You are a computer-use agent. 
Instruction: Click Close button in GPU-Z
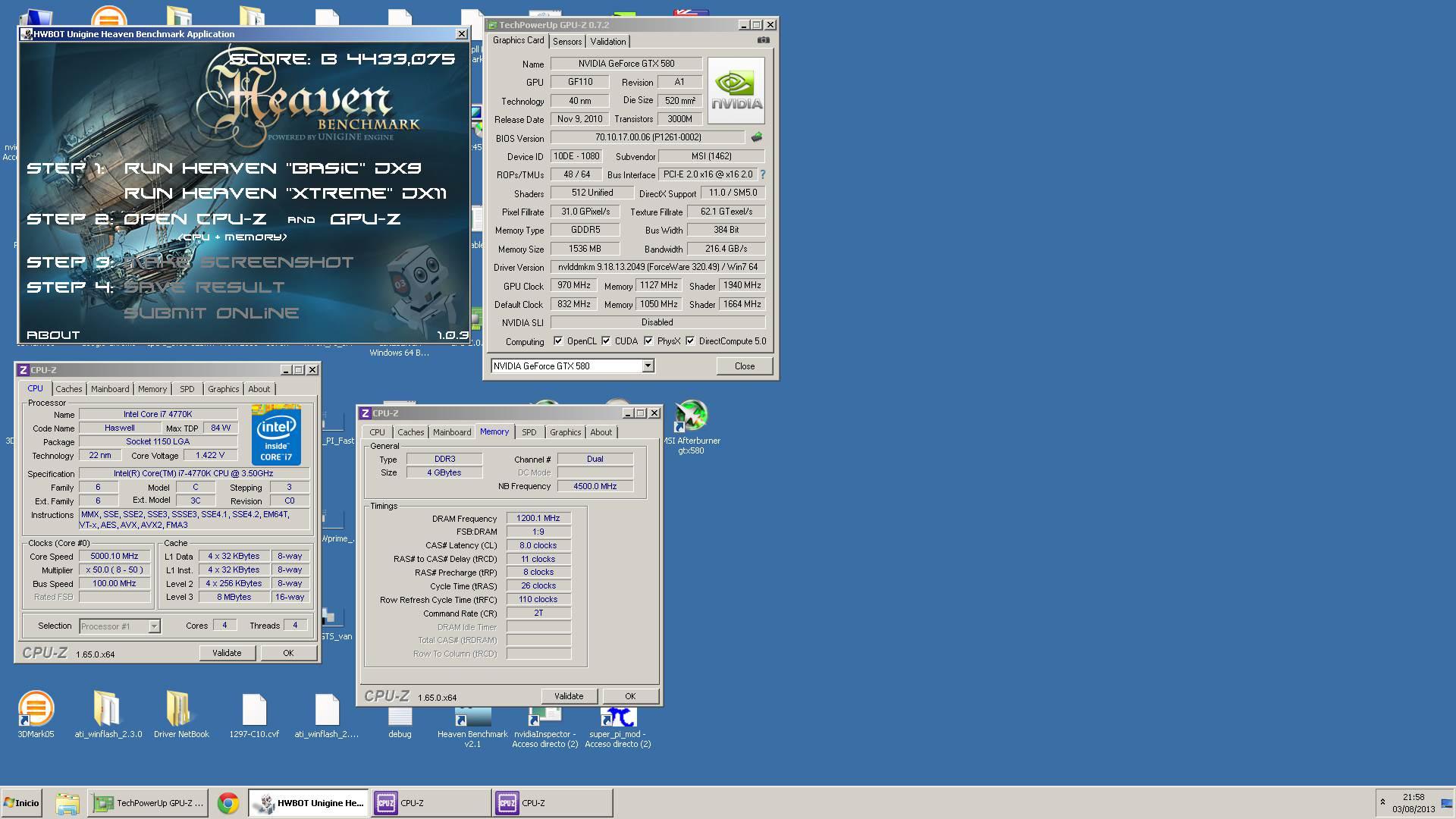745,366
